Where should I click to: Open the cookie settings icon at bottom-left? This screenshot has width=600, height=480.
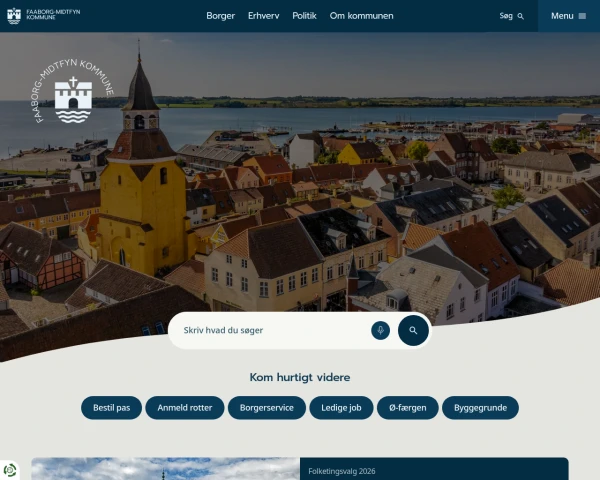[x=11, y=470]
